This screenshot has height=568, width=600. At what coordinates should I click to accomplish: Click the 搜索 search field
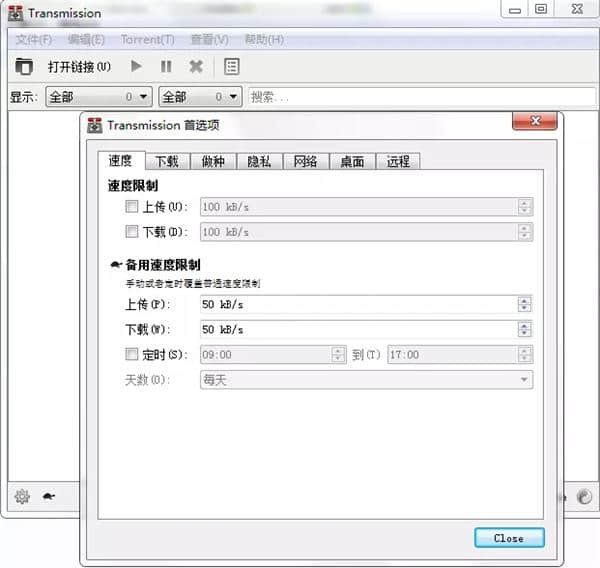(422, 97)
